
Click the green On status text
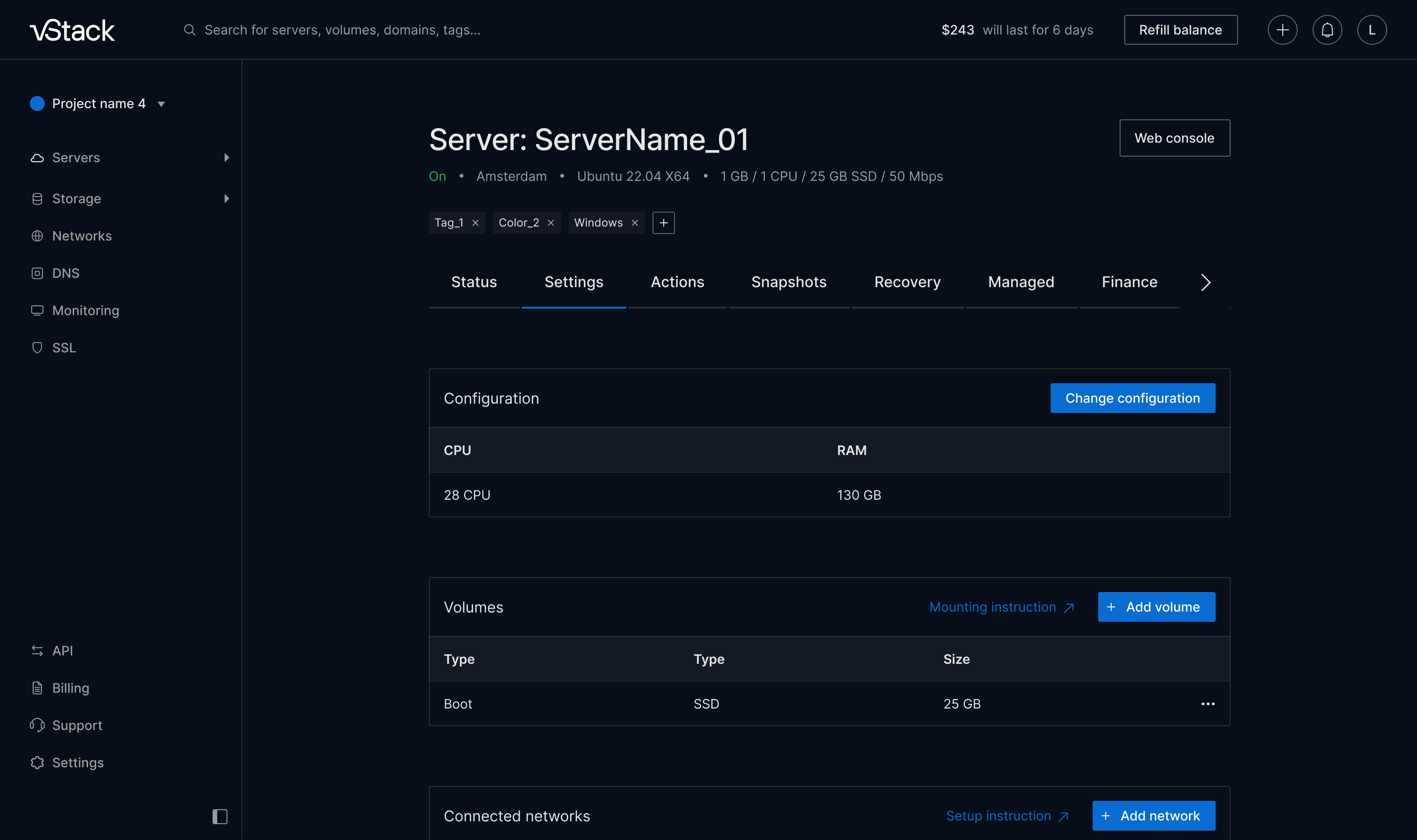coord(437,177)
